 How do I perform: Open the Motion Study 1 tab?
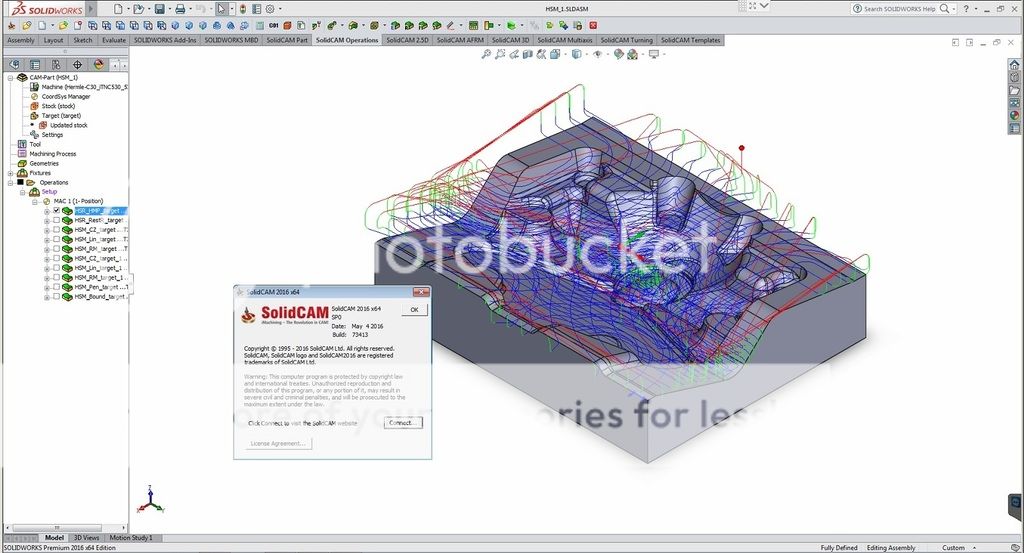(x=131, y=538)
